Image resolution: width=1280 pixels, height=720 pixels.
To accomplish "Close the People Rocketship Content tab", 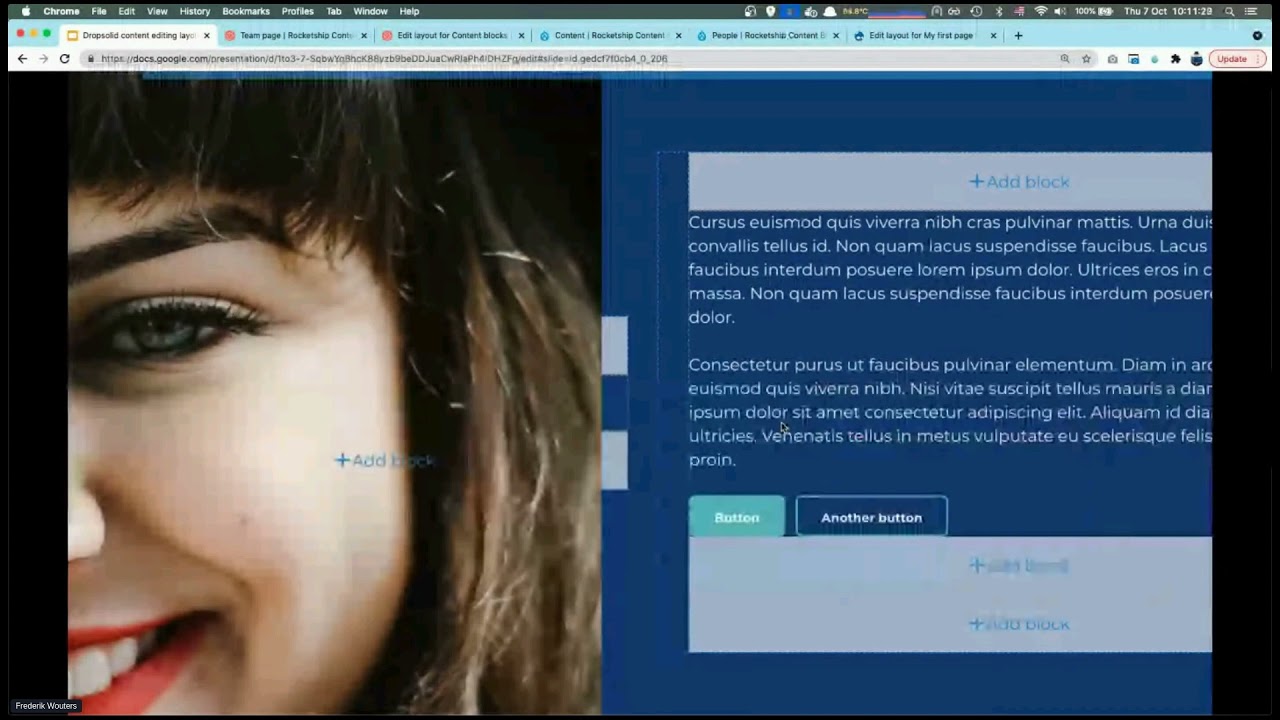I will click(x=836, y=35).
